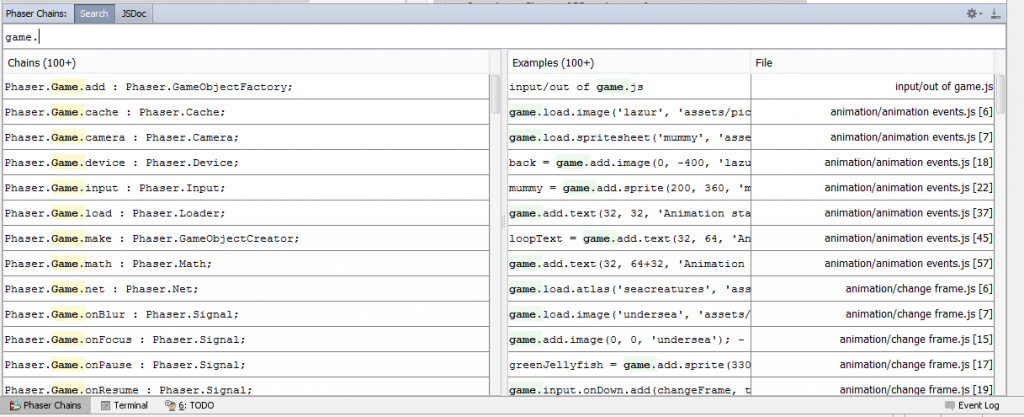Select example game.load.image('lazur' row
This screenshot has width=1024, height=417.
629,112
